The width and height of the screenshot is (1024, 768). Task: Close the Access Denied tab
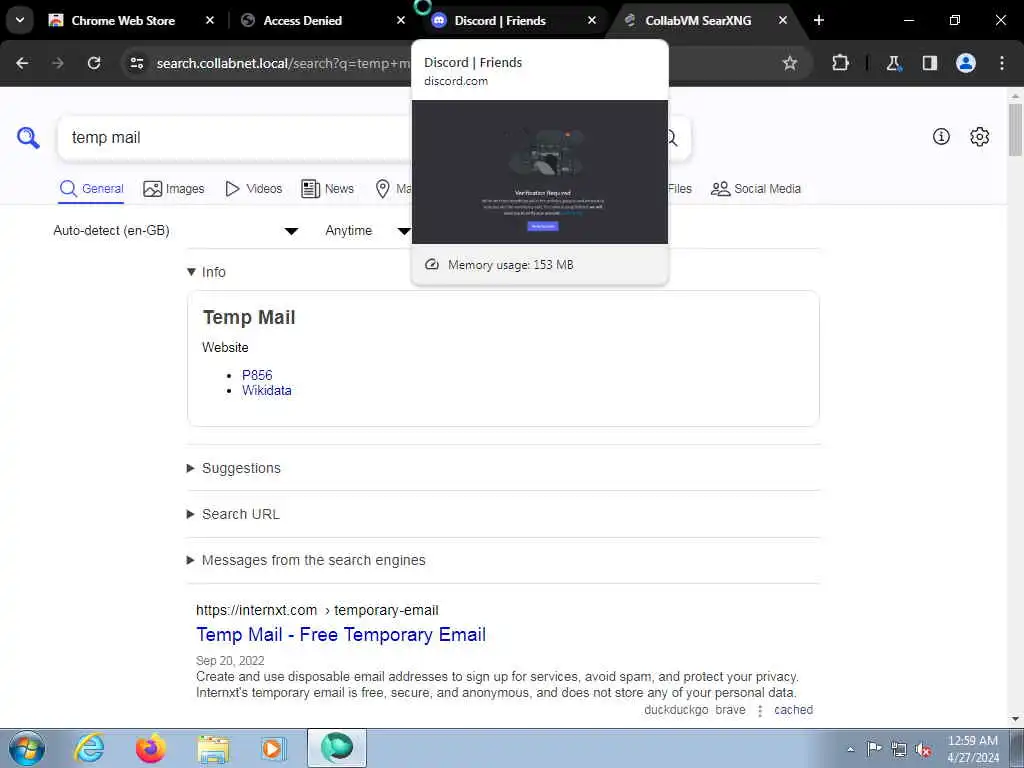pos(401,20)
